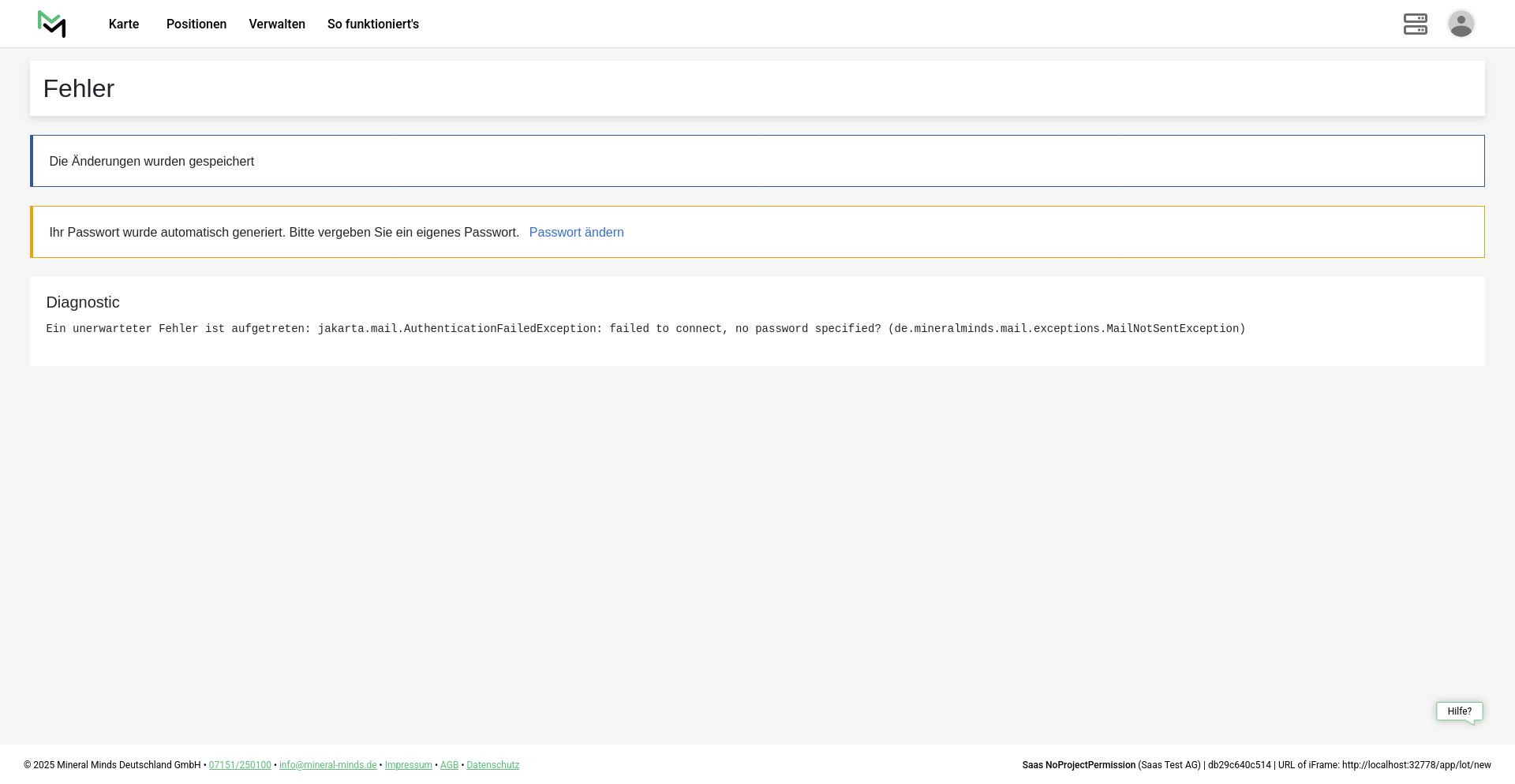
Task: Open the server list icon in header
Action: click(1415, 24)
